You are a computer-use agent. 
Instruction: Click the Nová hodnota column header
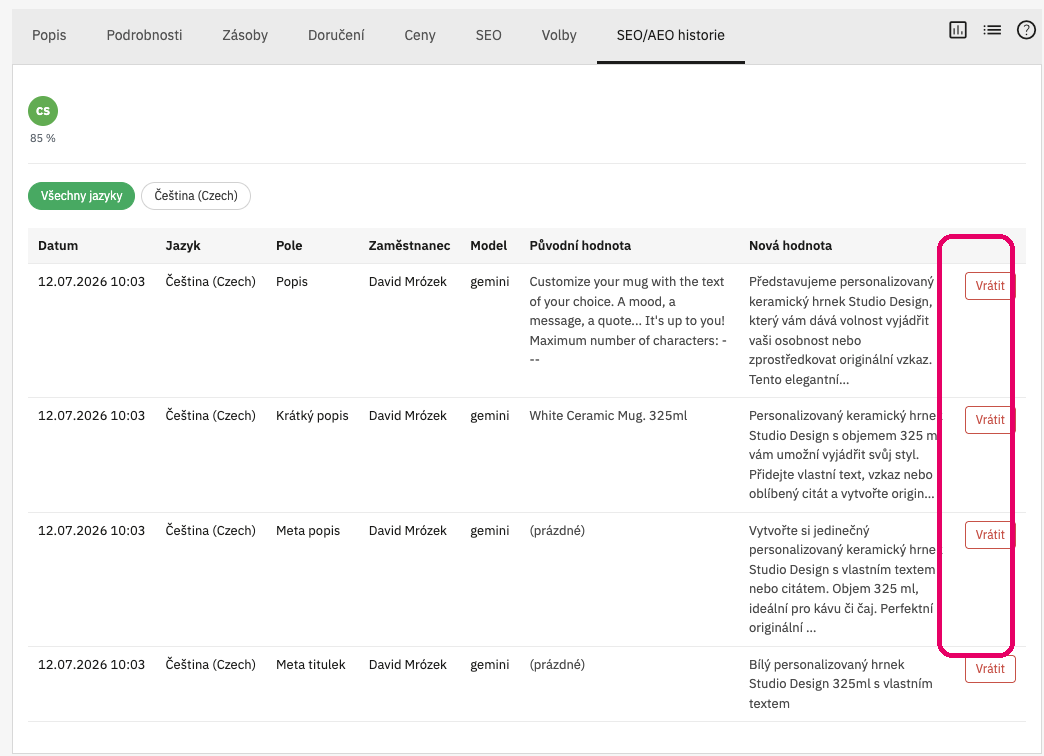790,246
